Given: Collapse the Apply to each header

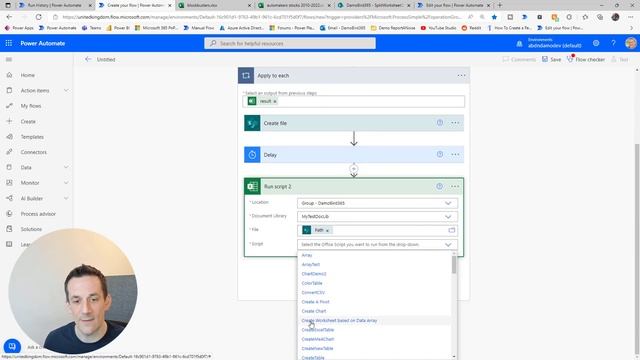Looking at the screenshot, I should [354, 76].
